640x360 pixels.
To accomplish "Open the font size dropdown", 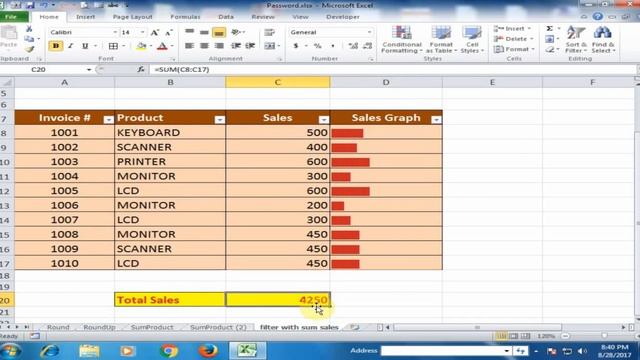I will [x=142, y=32].
